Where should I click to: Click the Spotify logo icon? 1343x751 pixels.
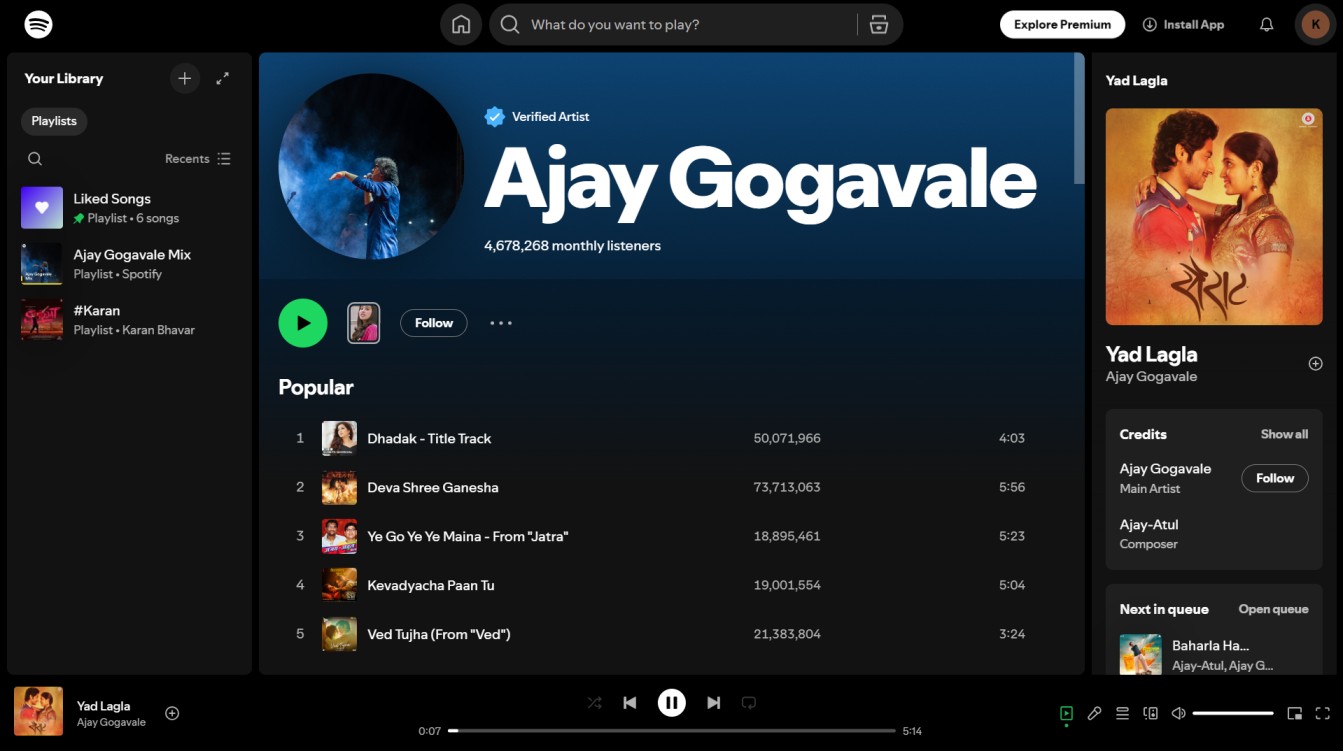(x=38, y=24)
